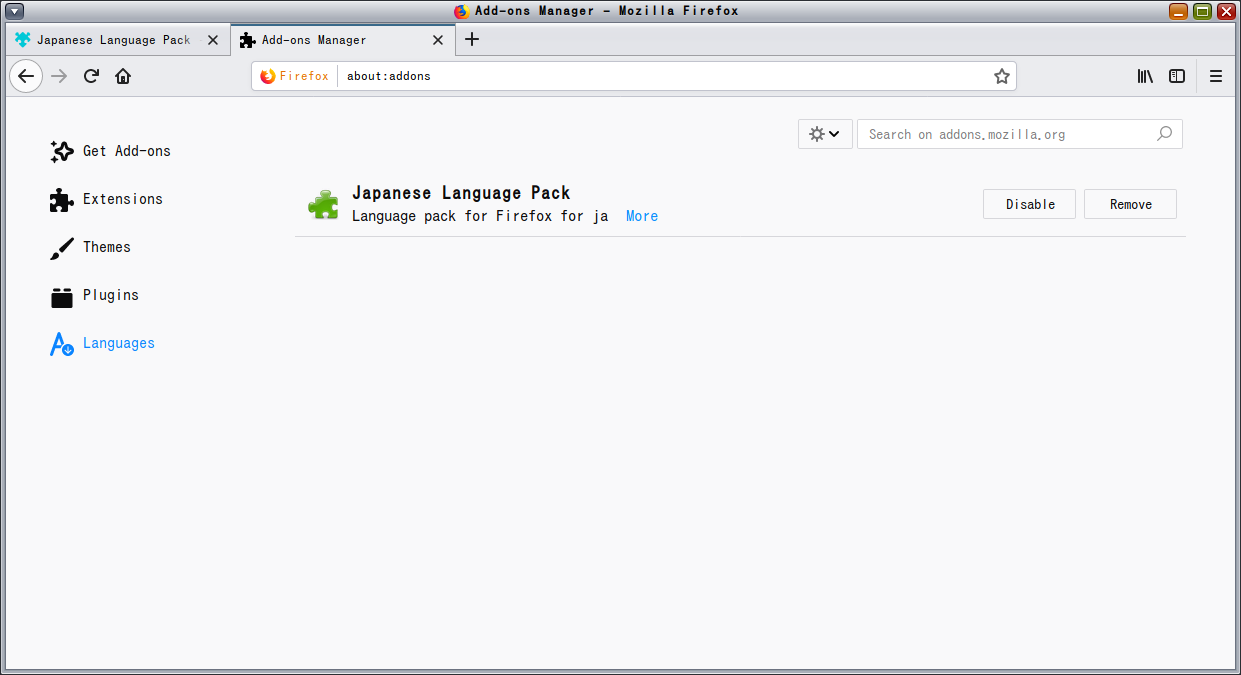This screenshot has width=1241, height=675.
Task: Open a new tab
Action: click(x=473, y=39)
